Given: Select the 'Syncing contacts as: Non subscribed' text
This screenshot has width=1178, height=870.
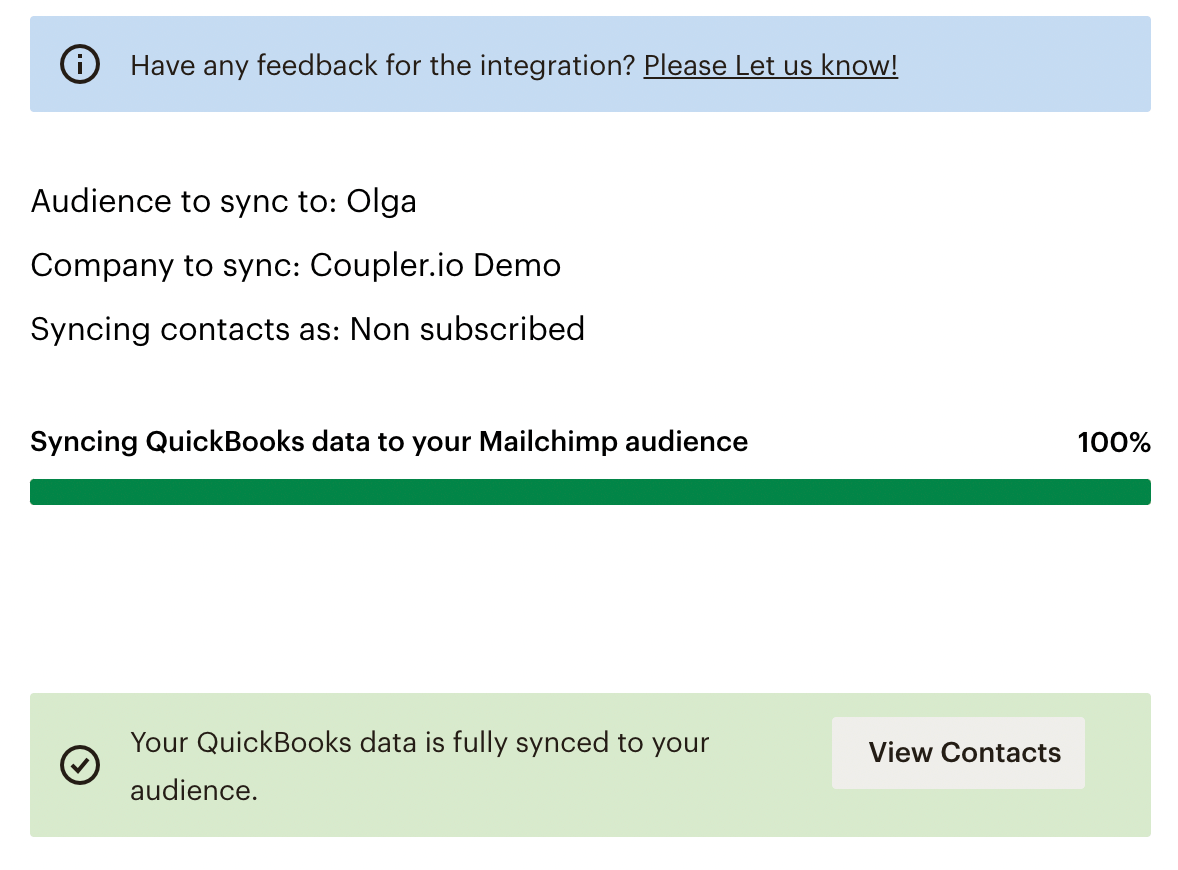Looking at the screenshot, I should (307, 329).
